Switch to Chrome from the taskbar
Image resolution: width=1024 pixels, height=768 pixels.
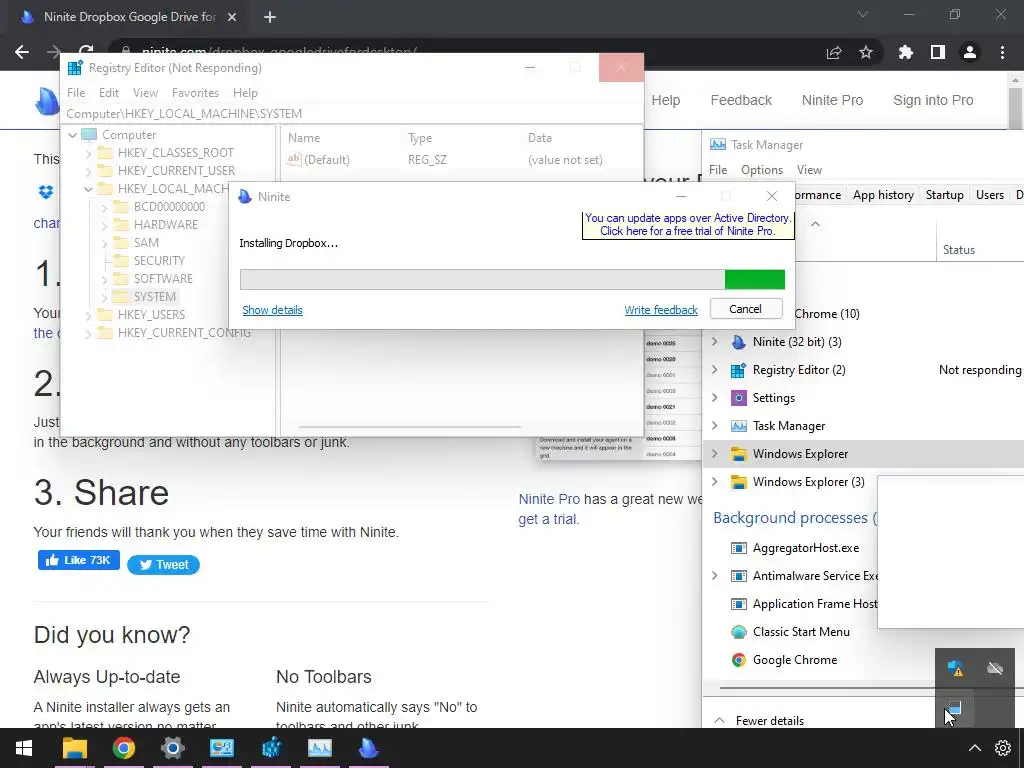pyautogui.click(x=123, y=748)
